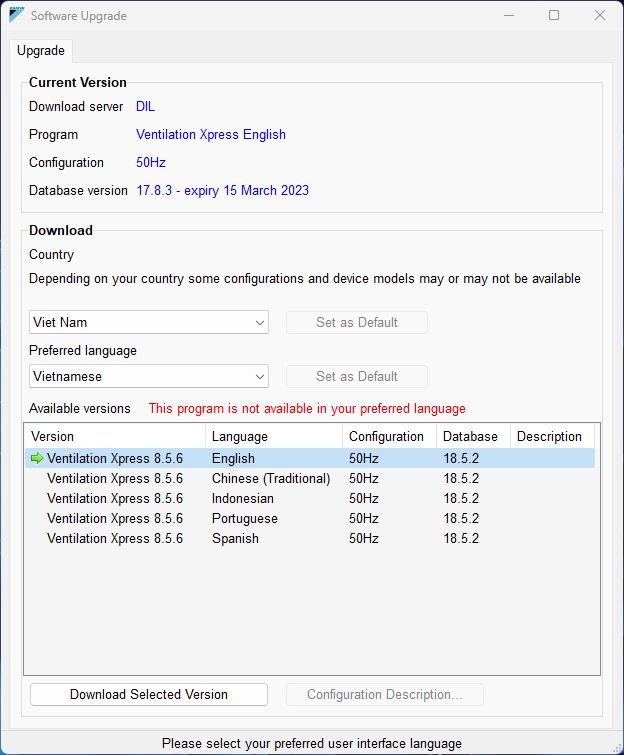The width and height of the screenshot is (624, 755).
Task: Click the 18.5.2 database cell in Spanish row
Action: [461, 538]
